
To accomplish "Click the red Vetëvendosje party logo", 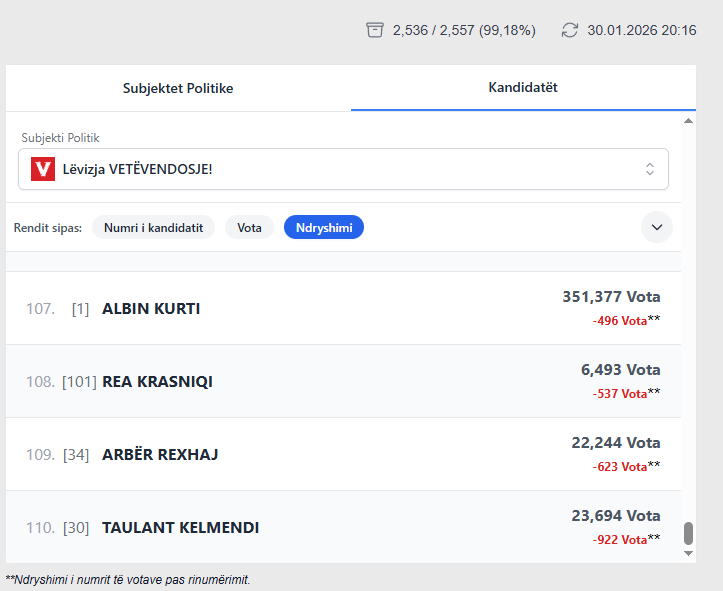I will point(43,169).
